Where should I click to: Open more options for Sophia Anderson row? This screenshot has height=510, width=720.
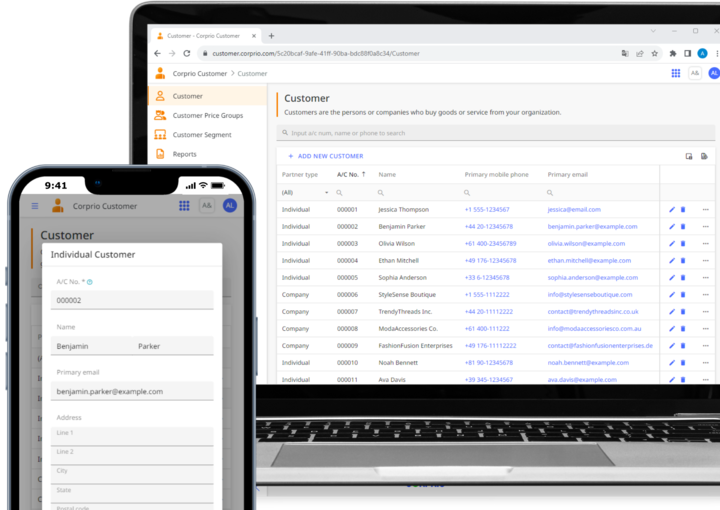[705, 278]
